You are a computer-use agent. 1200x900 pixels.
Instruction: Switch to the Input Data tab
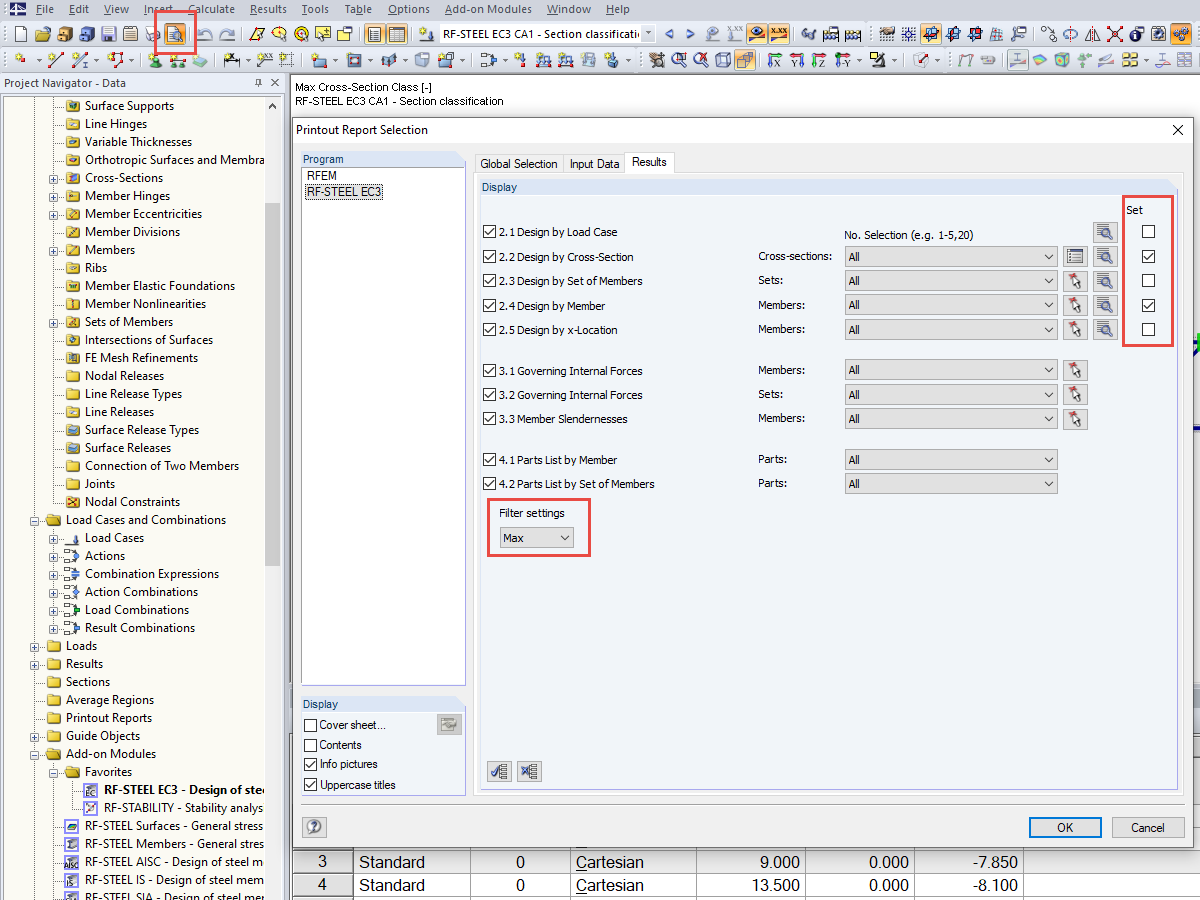594,162
